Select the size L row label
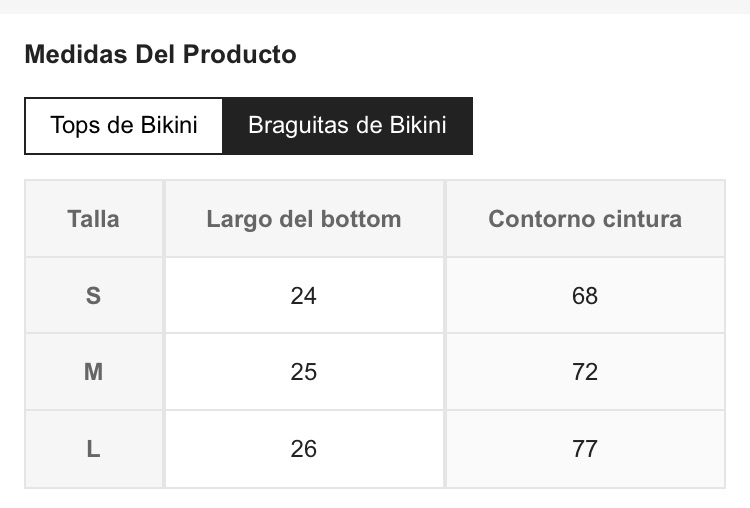Viewport: 750px width, 508px height. 94,449
